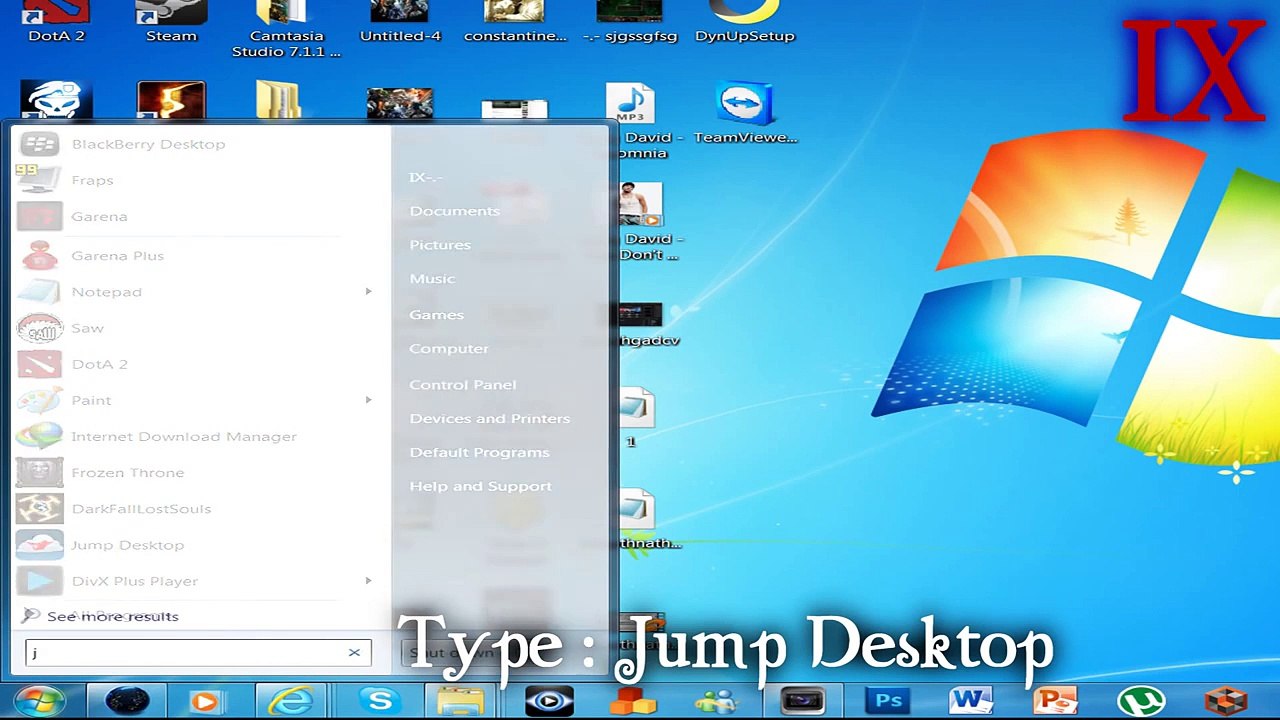Open Control Panel from the Start menu

[x=462, y=384]
